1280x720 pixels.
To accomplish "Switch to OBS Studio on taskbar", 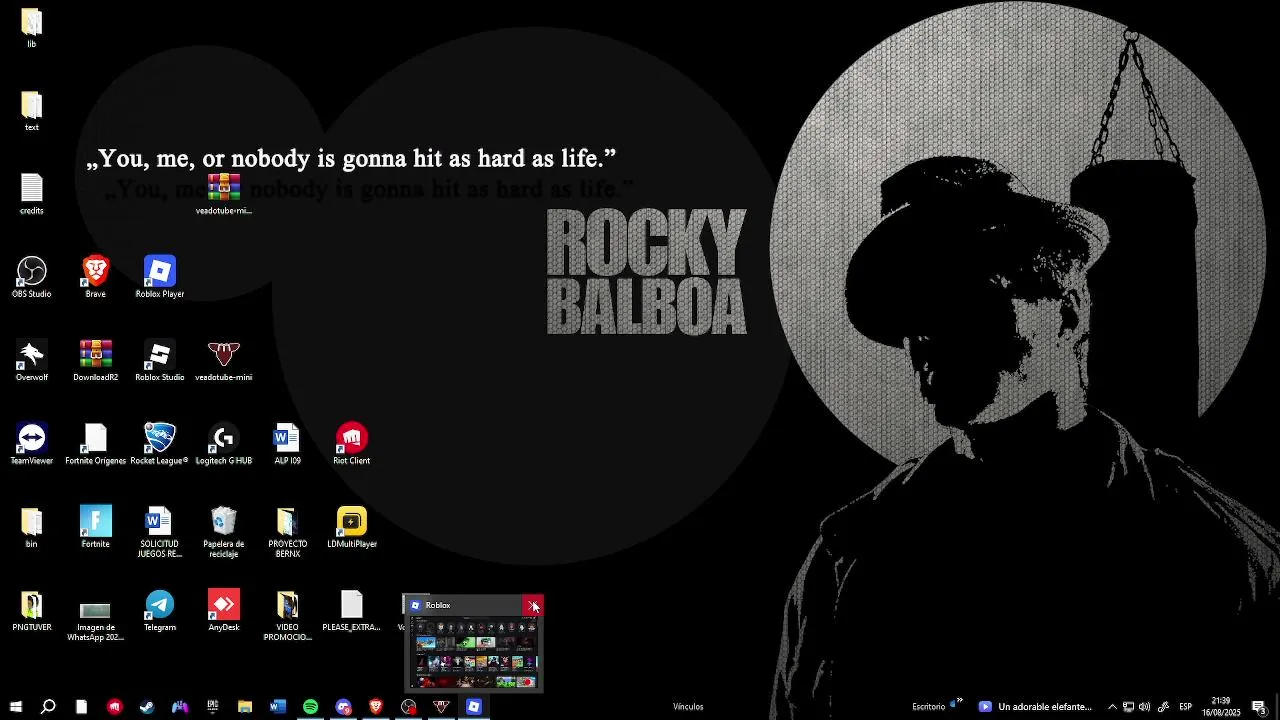I will click(x=409, y=707).
